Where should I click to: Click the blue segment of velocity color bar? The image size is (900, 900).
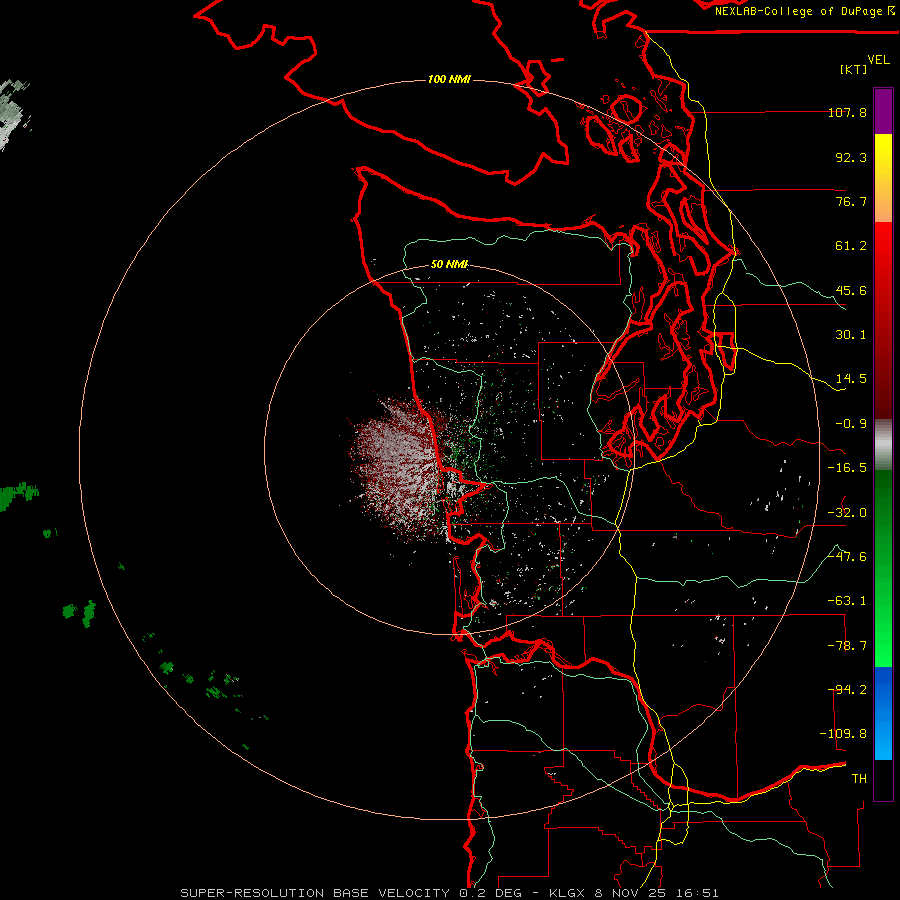coord(883,713)
